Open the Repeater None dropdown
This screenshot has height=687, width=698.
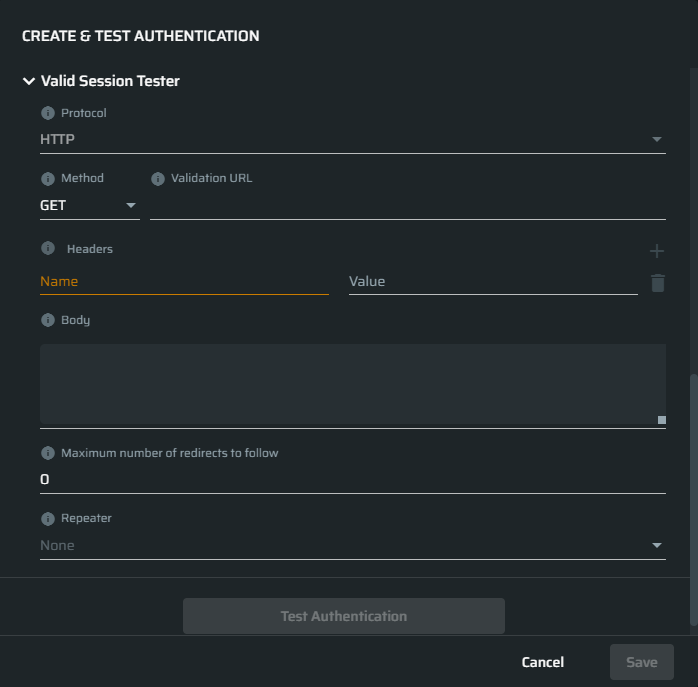click(x=353, y=545)
